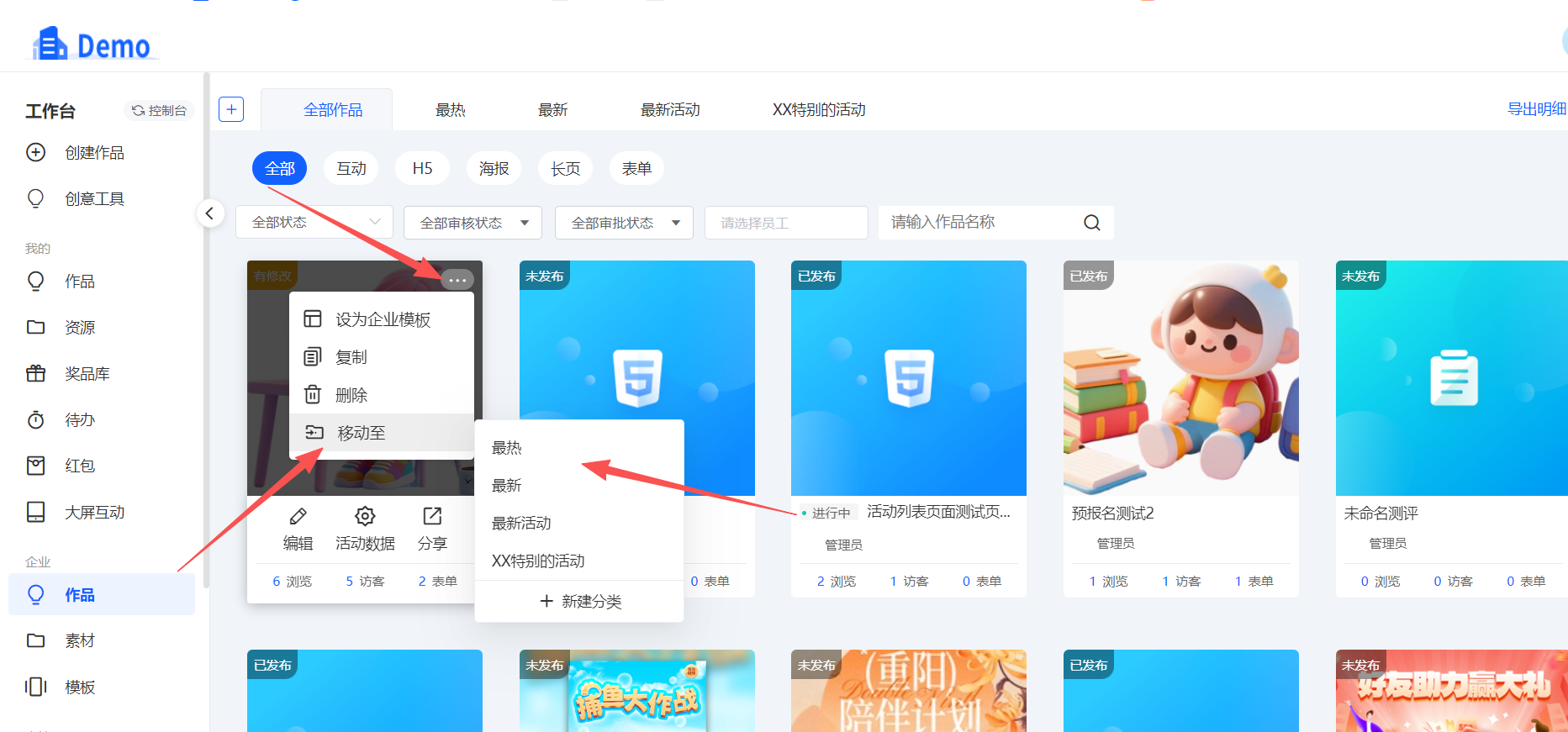Click the plus icon beside 全部作品 tab
This screenshot has height=732, width=1568.
click(231, 109)
